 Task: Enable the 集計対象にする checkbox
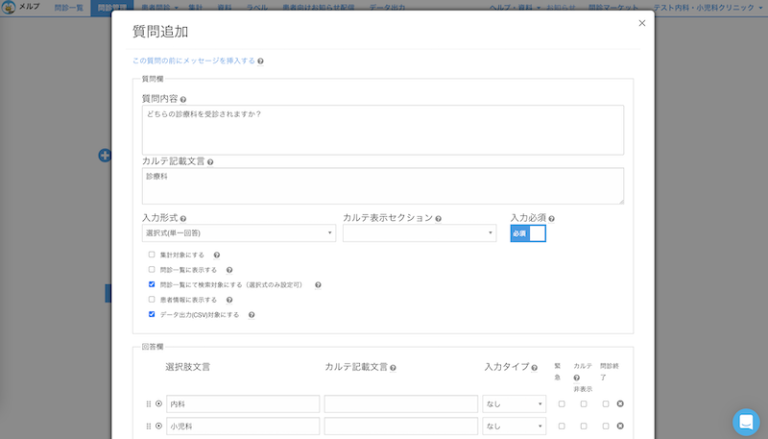click(152, 255)
